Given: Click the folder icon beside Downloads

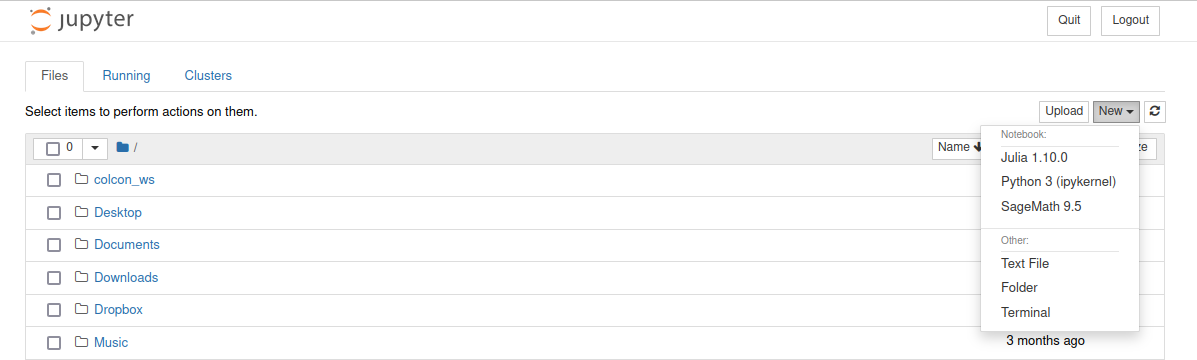Looking at the screenshot, I should [x=82, y=277].
